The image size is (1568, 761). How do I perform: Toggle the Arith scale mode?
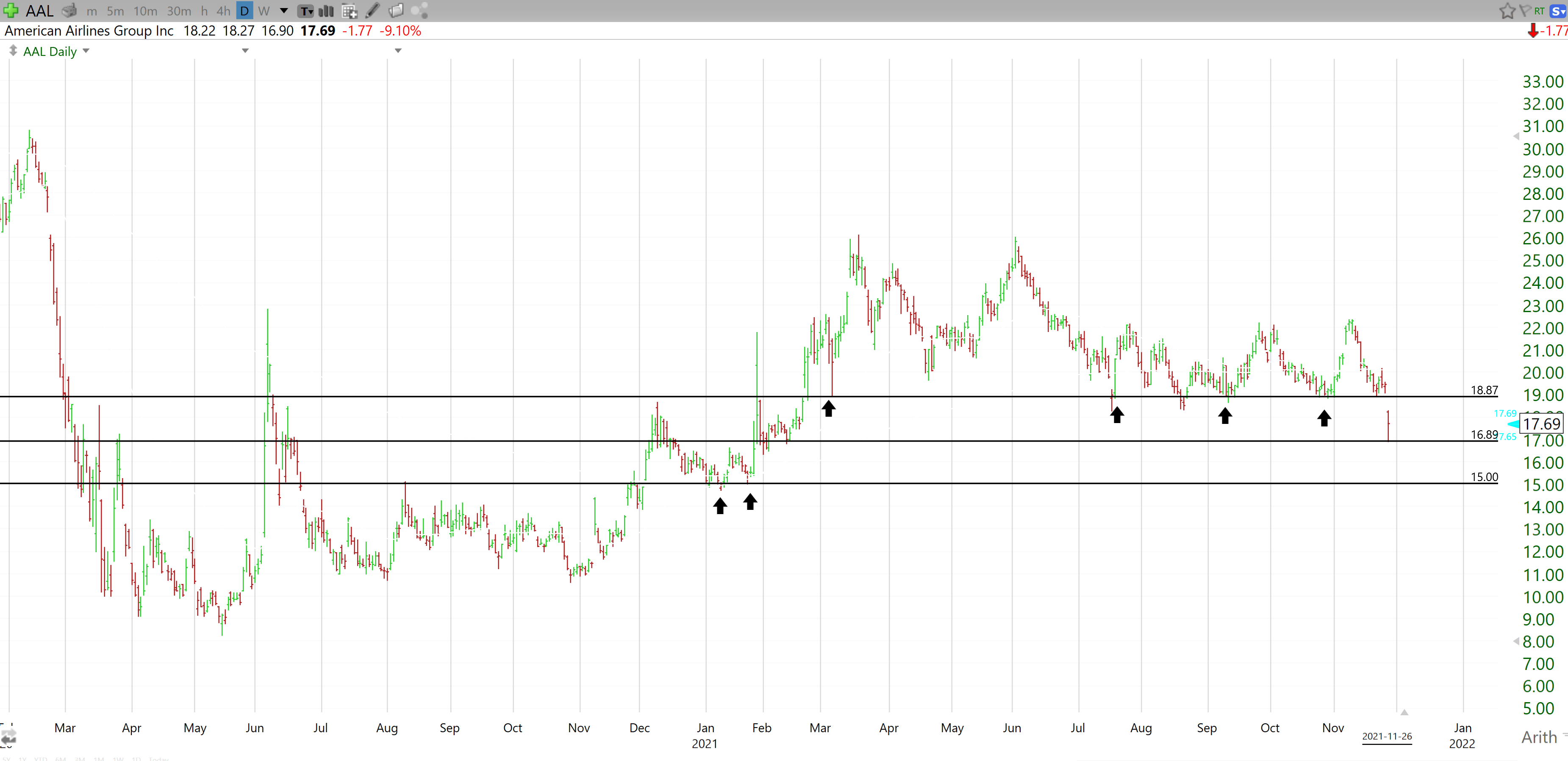1539,737
